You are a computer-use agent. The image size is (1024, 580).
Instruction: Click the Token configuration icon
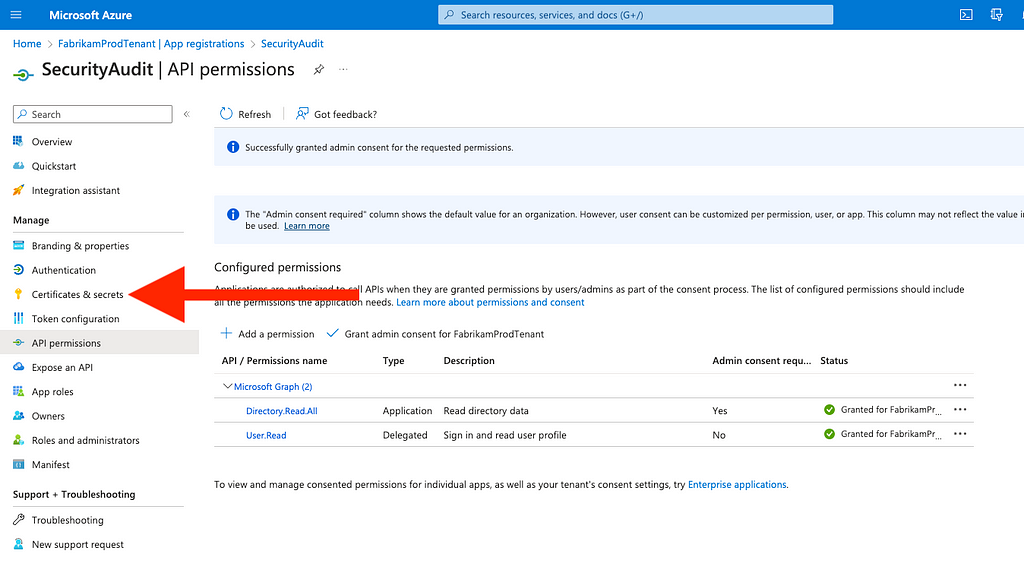(18, 318)
